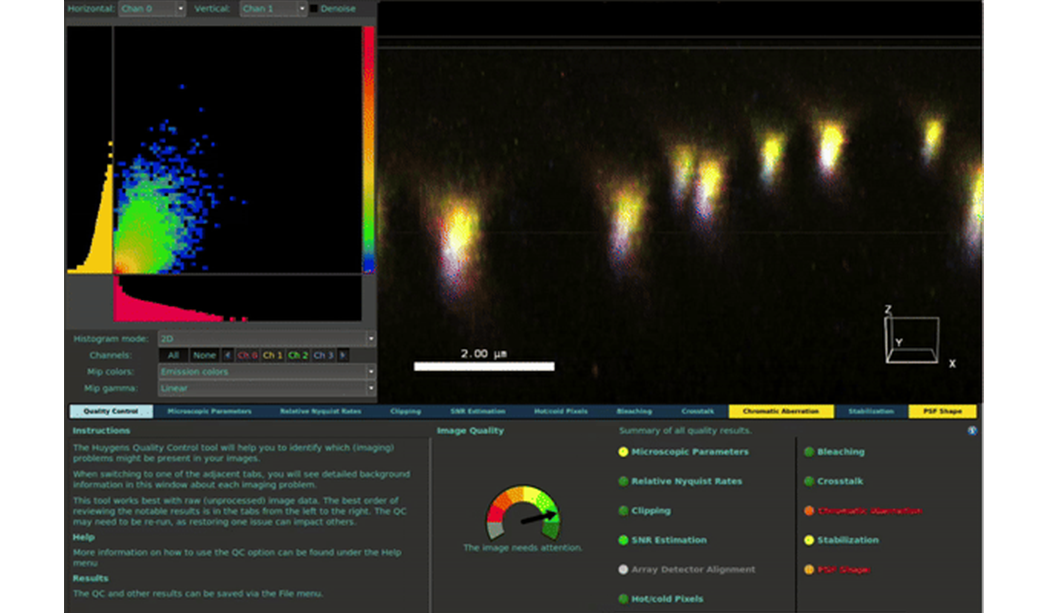Click the XYZ orientation cube icon

click(x=911, y=338)
